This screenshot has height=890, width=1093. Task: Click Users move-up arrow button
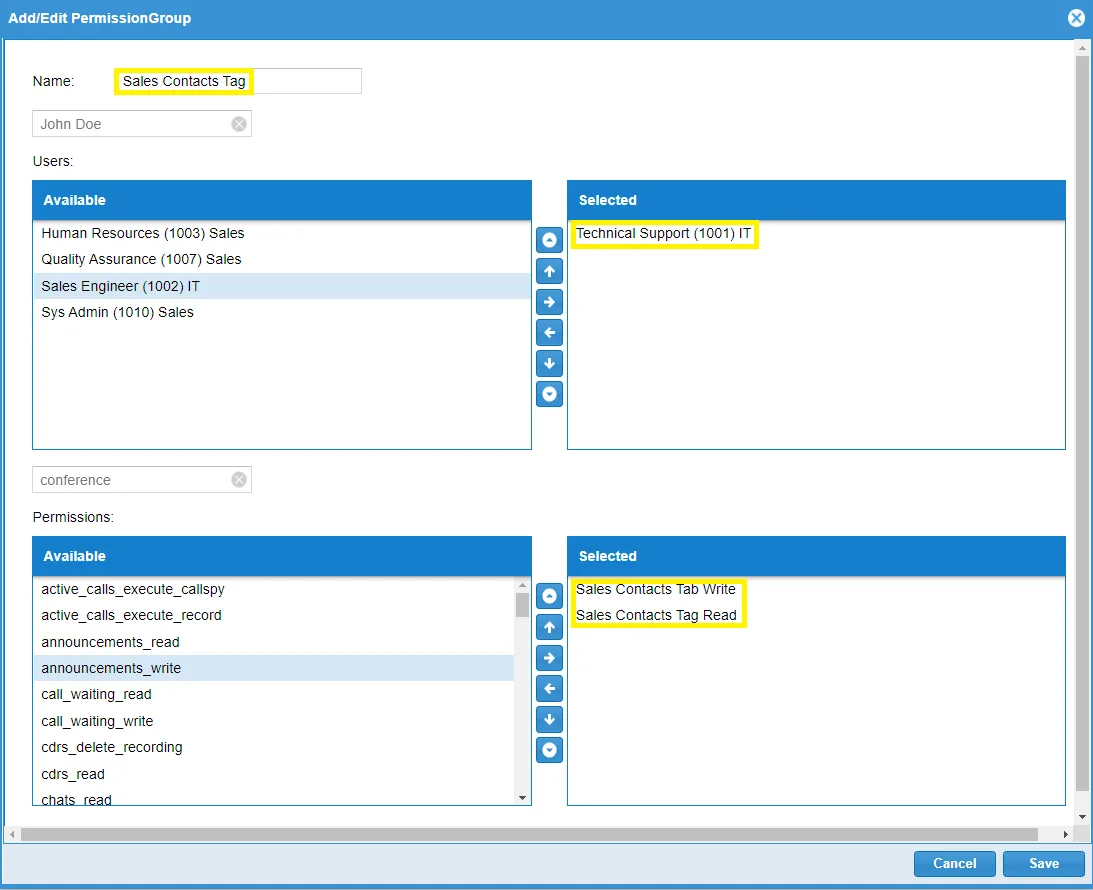(549, 271)
